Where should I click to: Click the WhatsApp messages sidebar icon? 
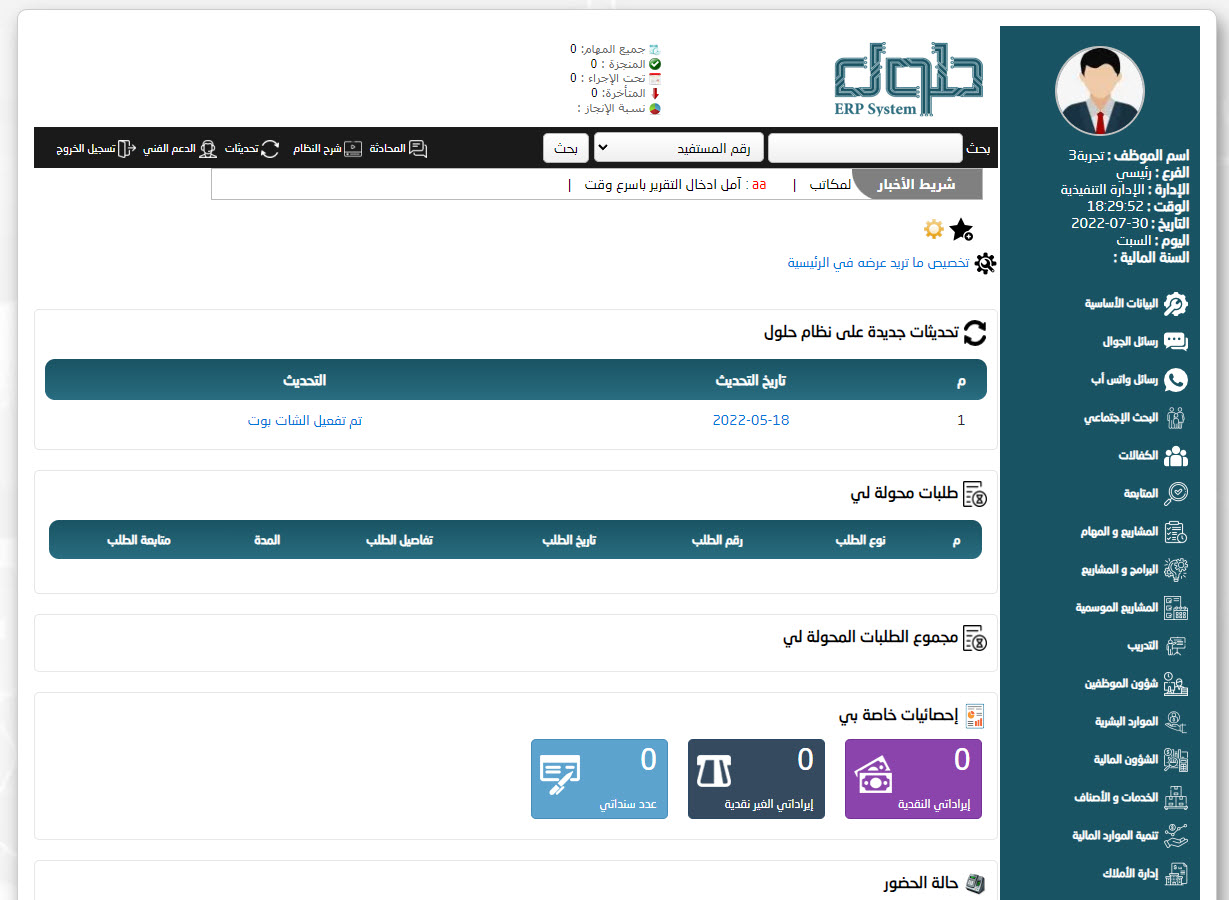click(1176, 379)
